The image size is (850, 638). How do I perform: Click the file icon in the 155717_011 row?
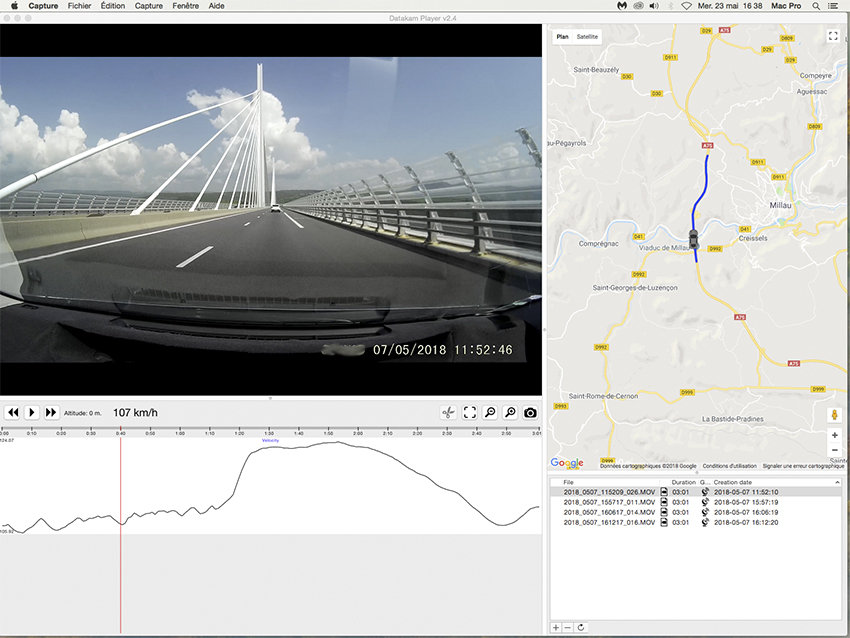(664, 502)
